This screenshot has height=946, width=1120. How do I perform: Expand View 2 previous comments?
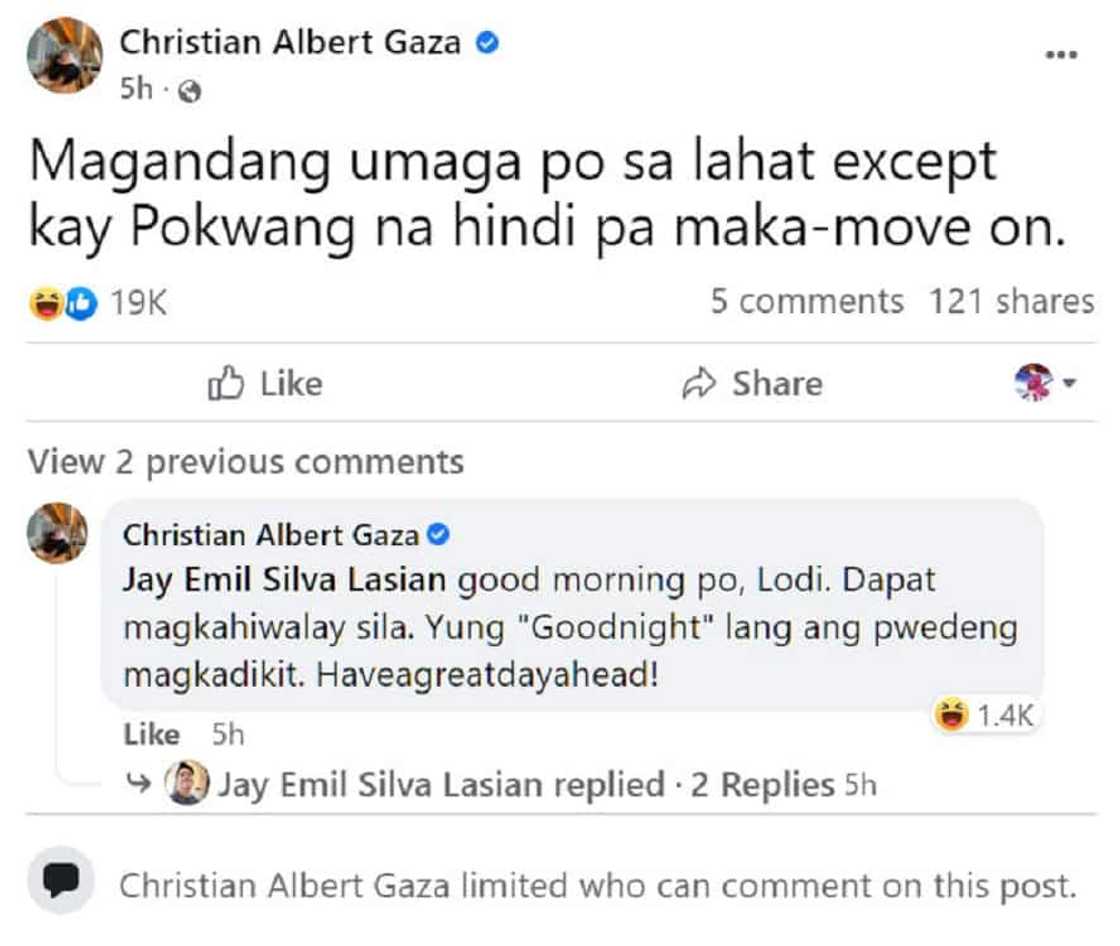246,462
